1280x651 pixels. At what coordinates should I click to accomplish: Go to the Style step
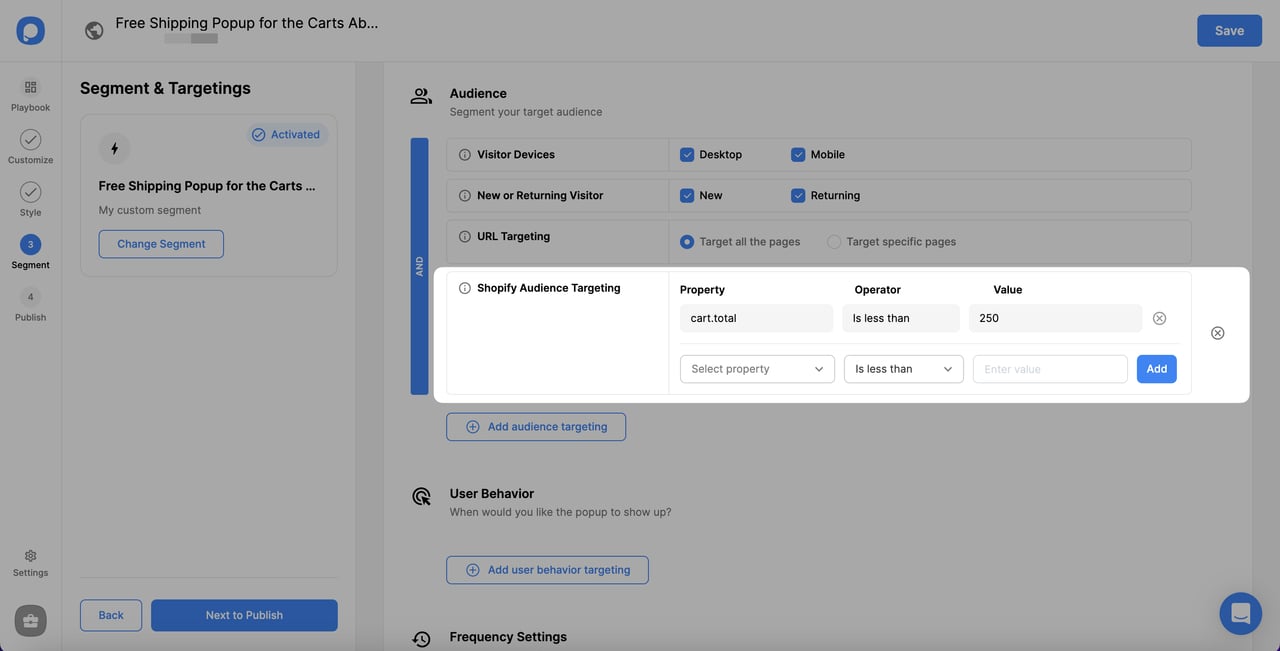pos(30,199)
